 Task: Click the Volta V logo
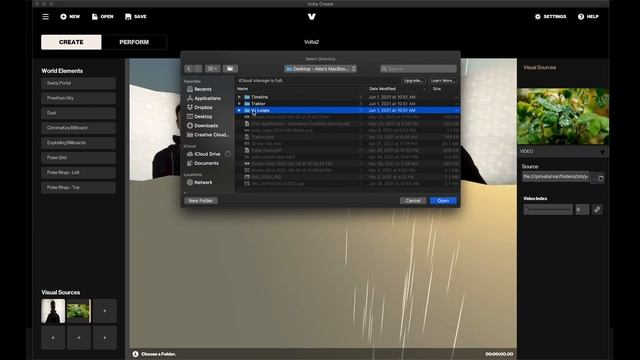tap(312, 17)
